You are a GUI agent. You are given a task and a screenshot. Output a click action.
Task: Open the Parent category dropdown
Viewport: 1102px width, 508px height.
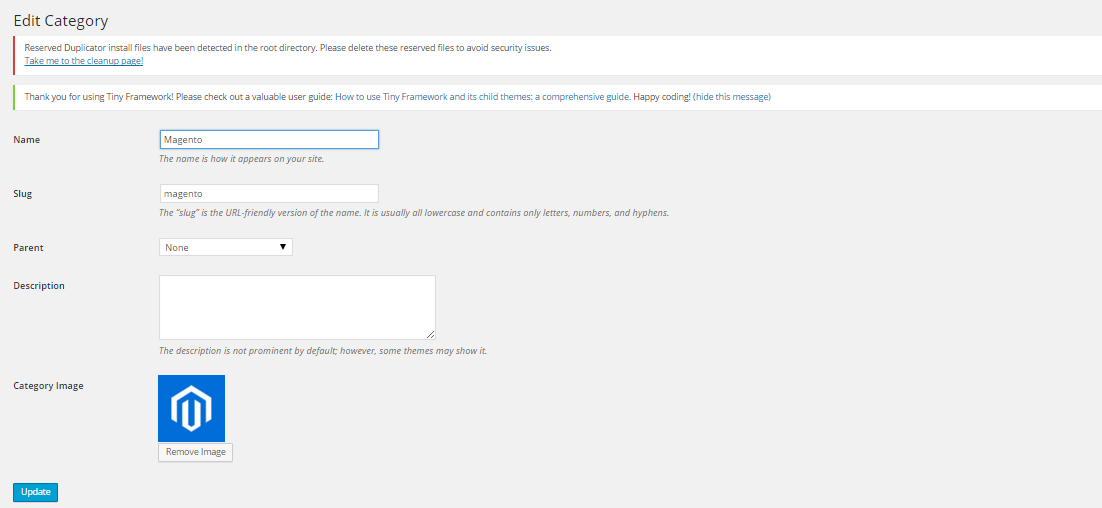tap(226, 247)
